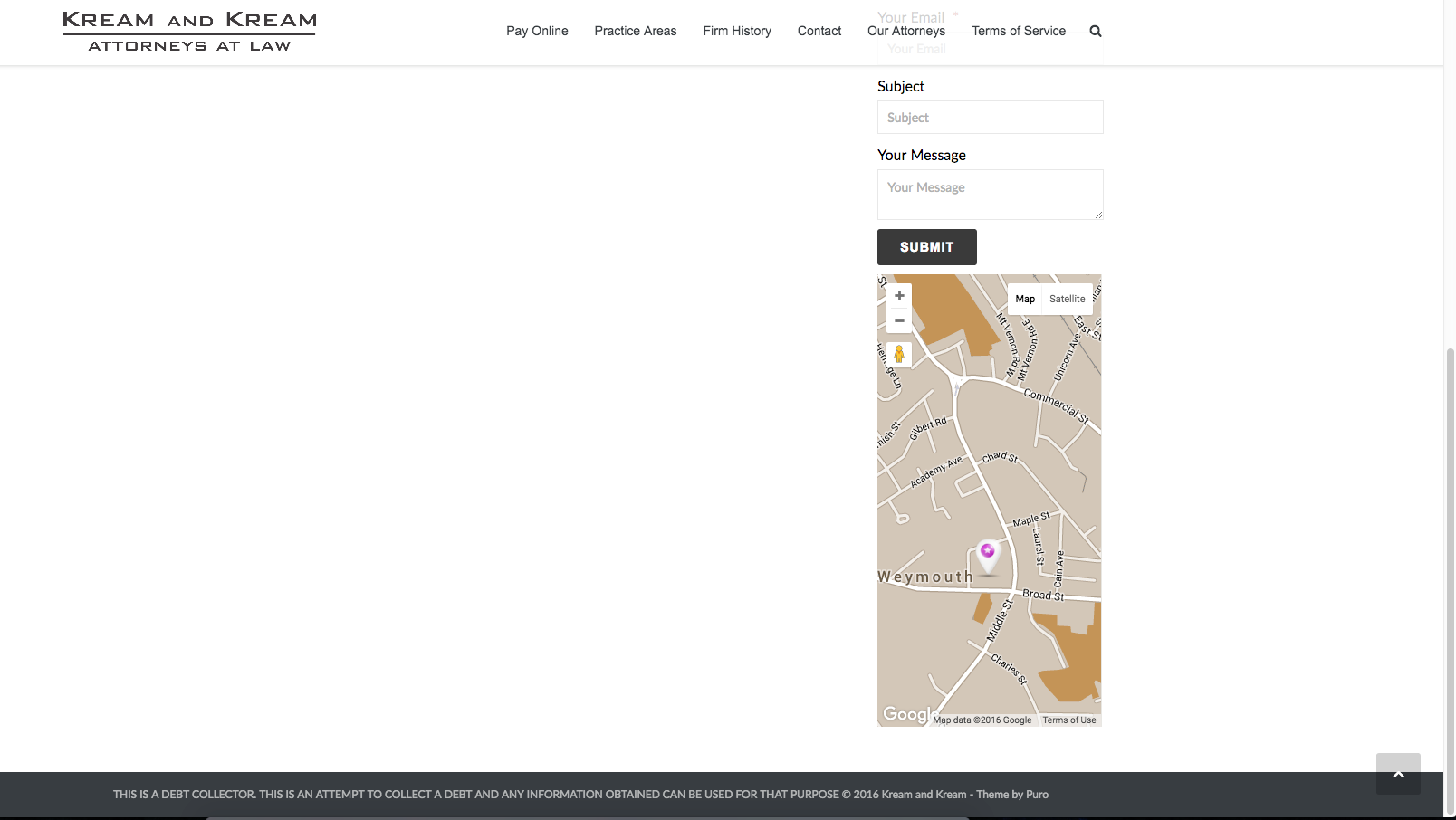Viewport: 1456px width, 820px height.
Task: Switch map to Map view
Action: [x=1025, y=299]
